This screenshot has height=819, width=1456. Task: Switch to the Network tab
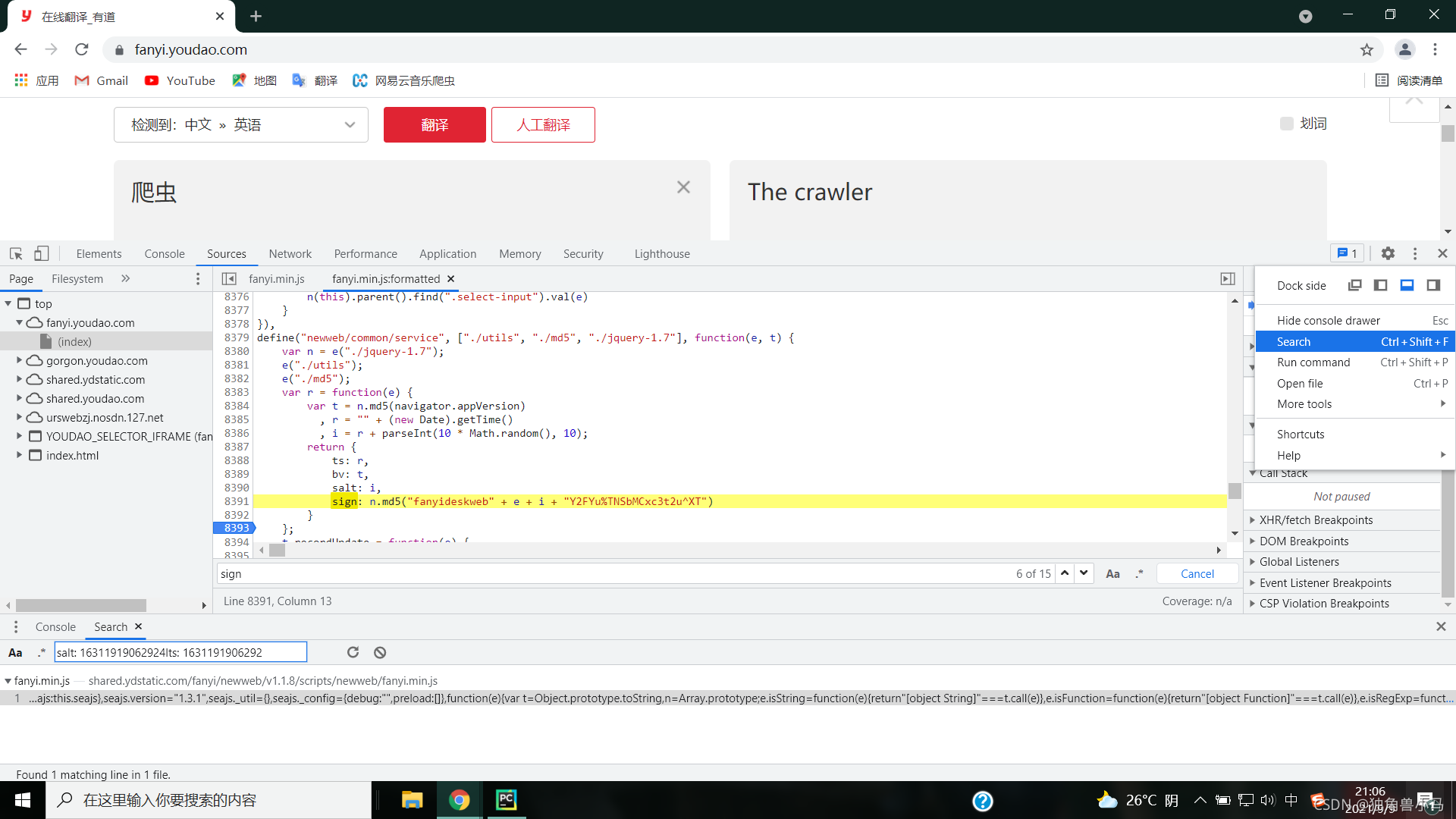[290, 254]
